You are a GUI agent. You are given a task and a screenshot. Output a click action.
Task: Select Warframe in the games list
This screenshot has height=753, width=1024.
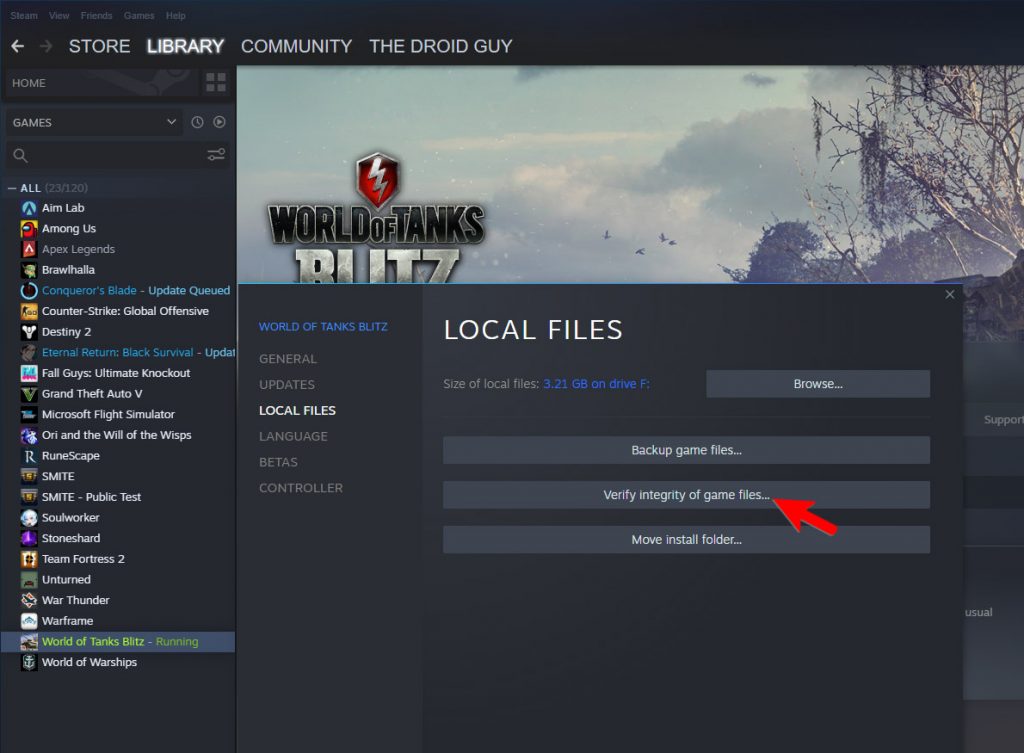(118, 621)
